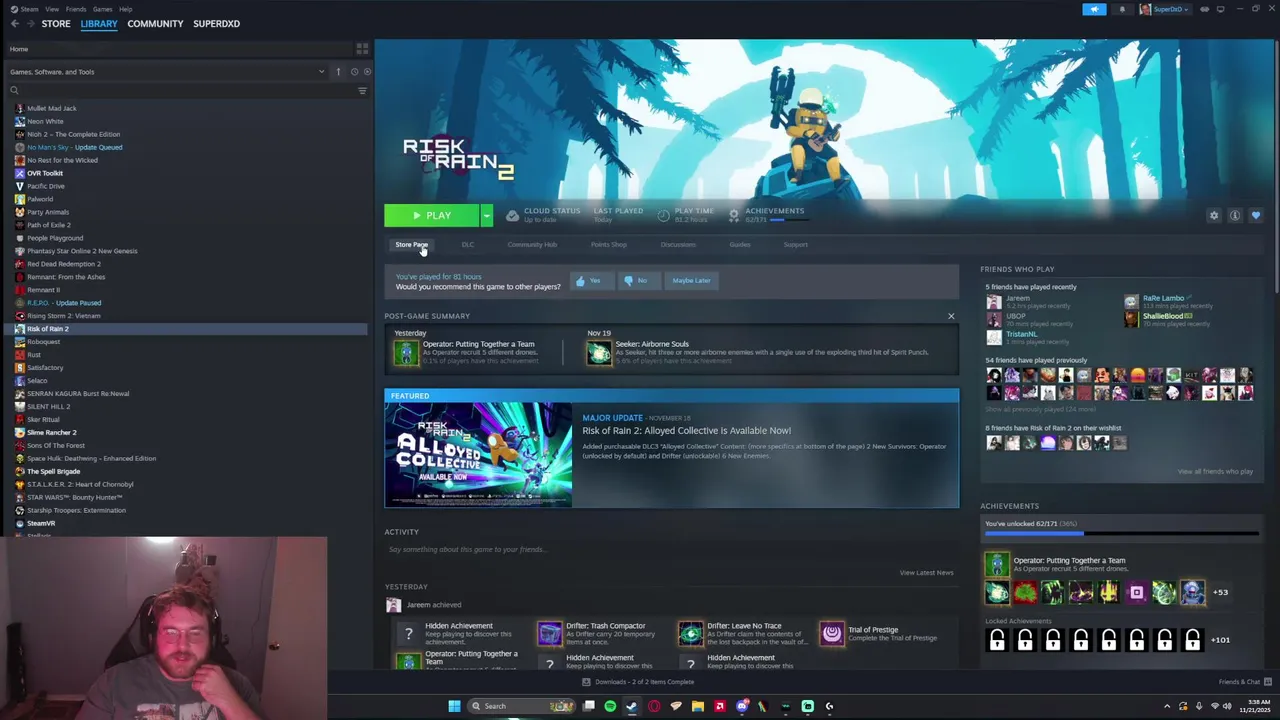Viewport: 1280px width, 720px height.
Task: Click the forward navigation arrow
Action: 29,23
